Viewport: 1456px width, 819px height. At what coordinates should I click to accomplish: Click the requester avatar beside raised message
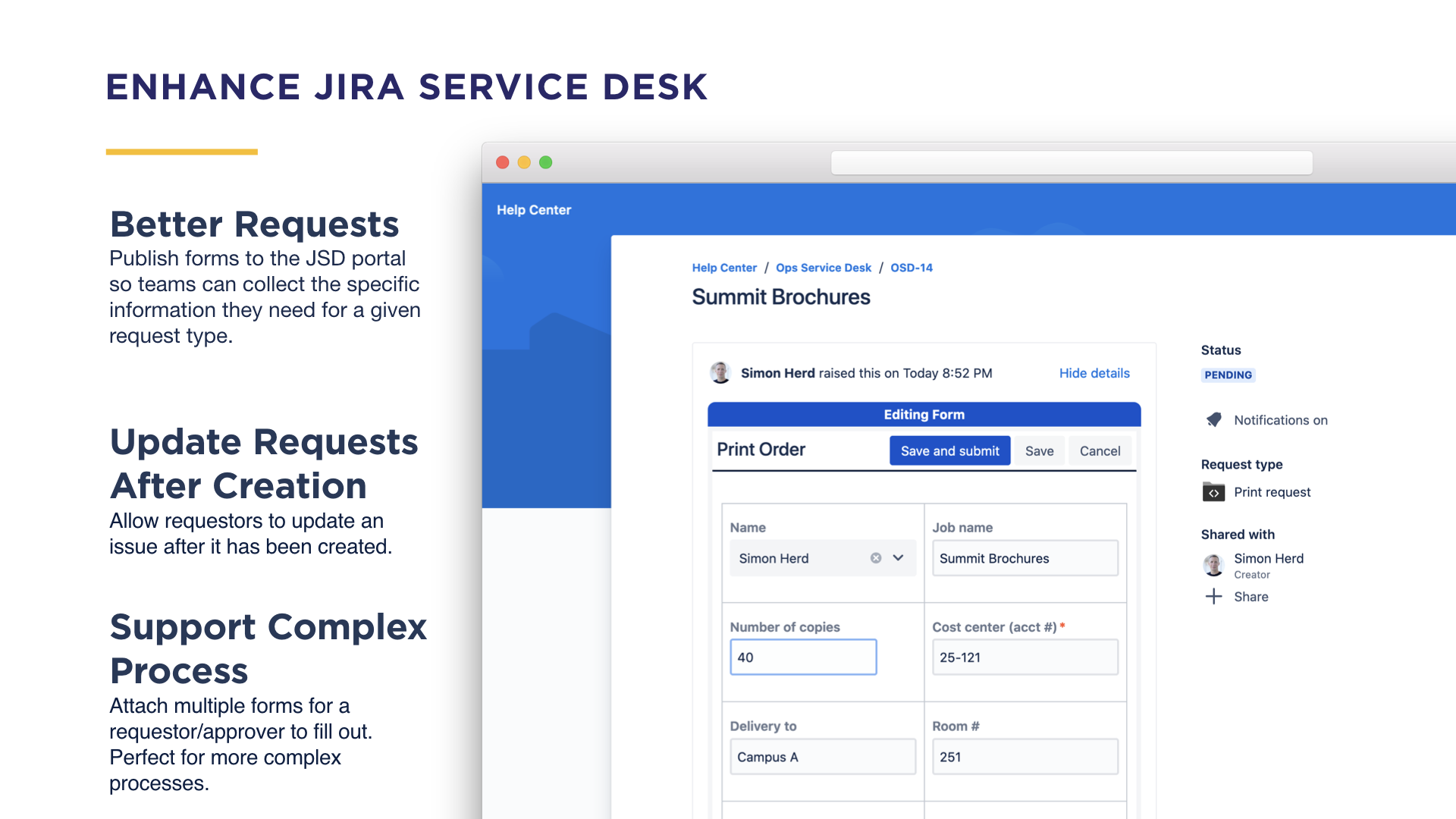pyautogui.click(x=720, y=372)
